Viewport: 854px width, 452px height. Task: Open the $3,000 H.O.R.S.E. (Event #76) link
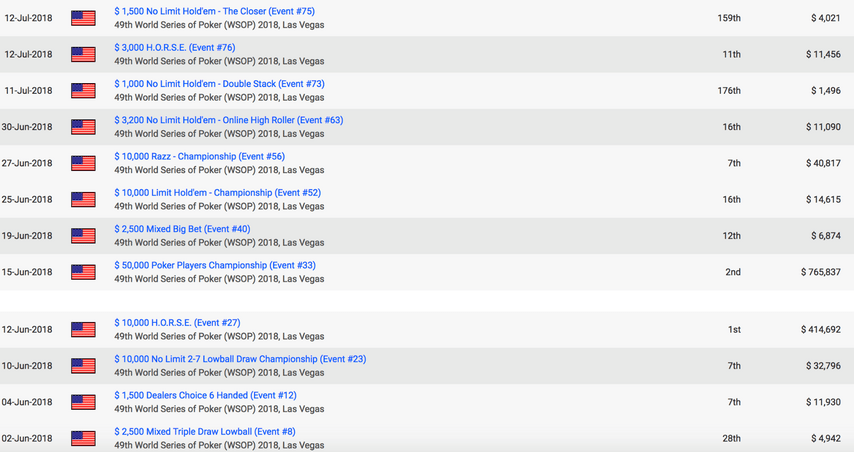coord(175,47)
